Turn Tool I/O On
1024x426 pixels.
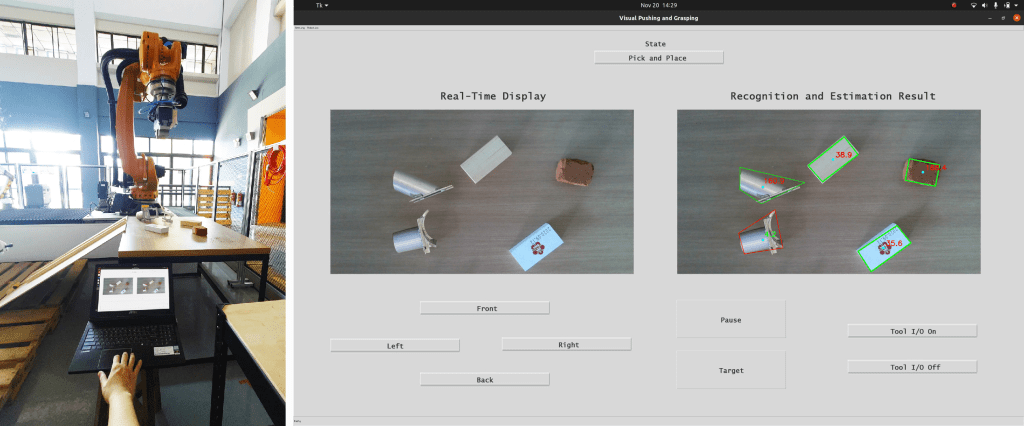click(x=912, y=331)
